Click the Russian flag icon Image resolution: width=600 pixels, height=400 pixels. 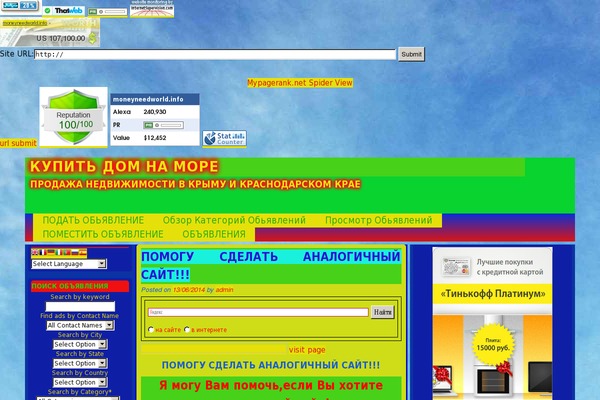(x=75, y=252)
